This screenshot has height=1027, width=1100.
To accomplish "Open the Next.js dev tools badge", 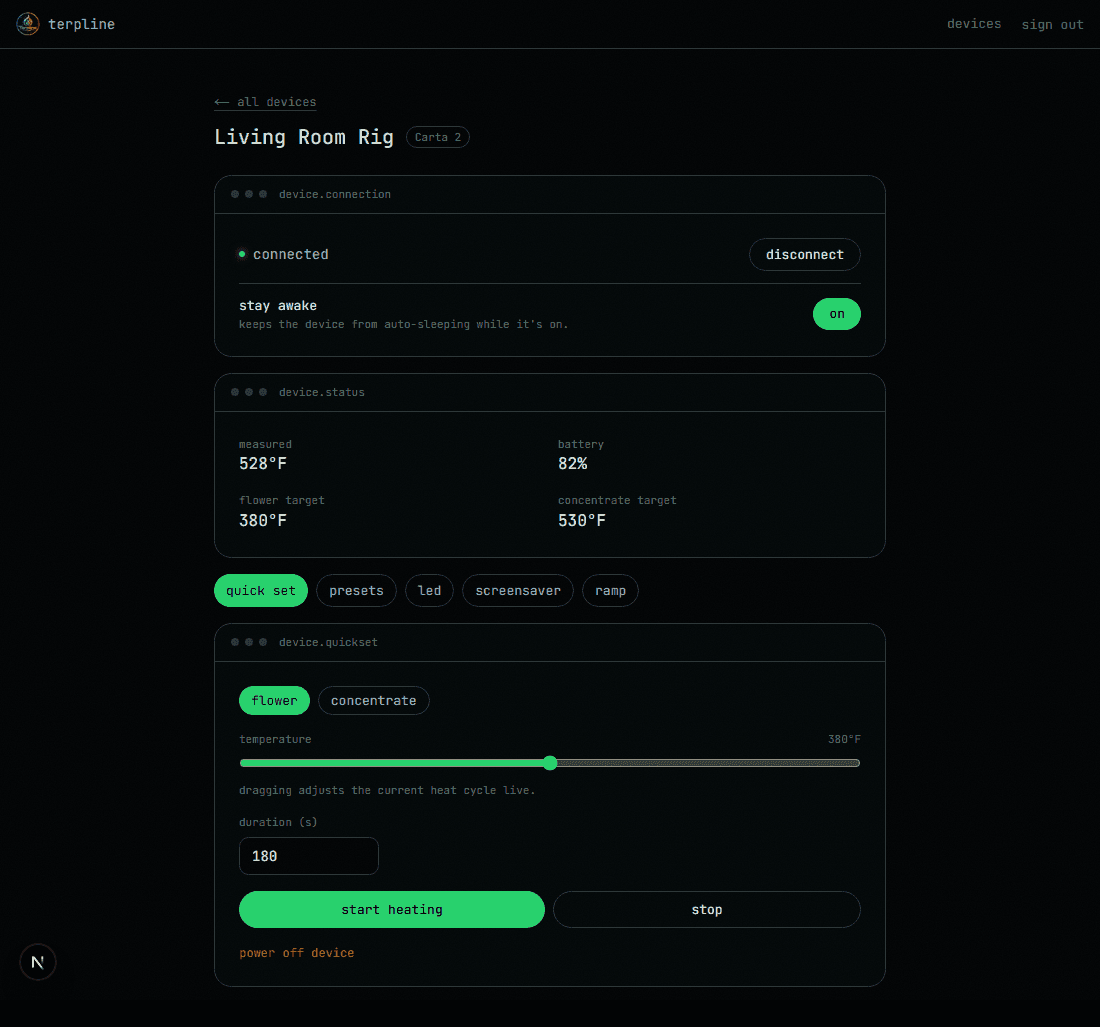I will click(x=38, y=962).
